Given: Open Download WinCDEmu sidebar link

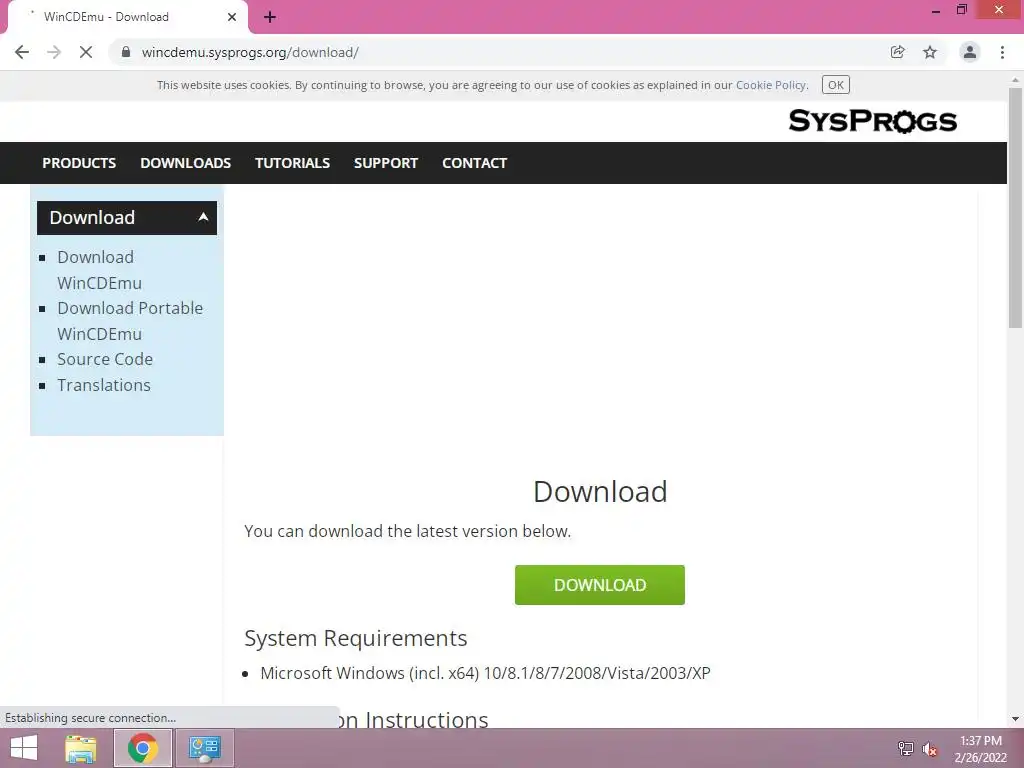Looking at the screenshot, I should pyautogui.click(x=99, y=270).
